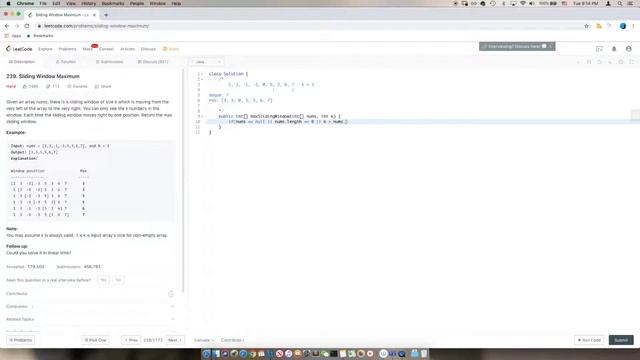Open the Chrome menu in menu bar

click(25, 3)
